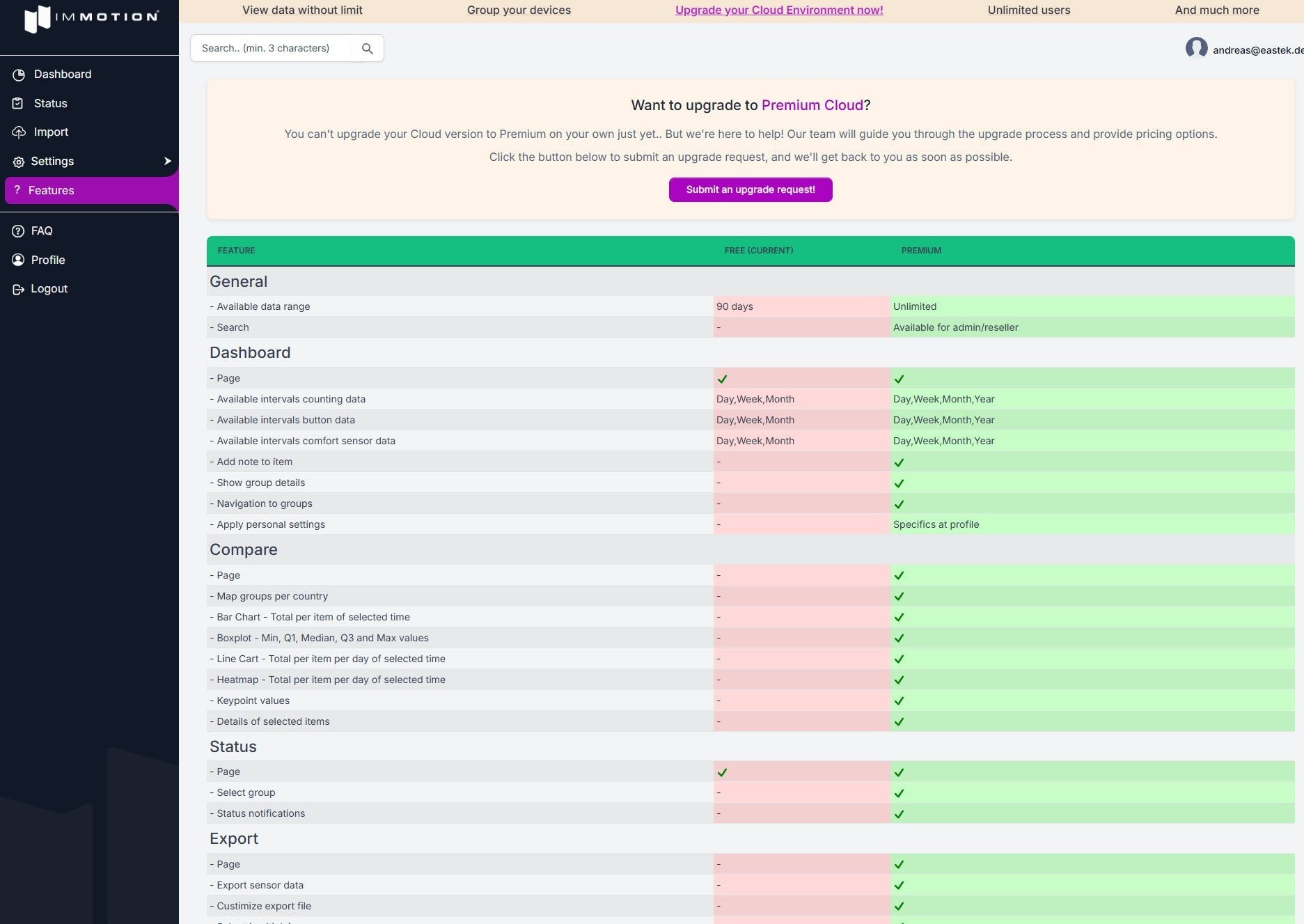
Task: Click the Profile person icon
Action: click(x=18, y=260)
